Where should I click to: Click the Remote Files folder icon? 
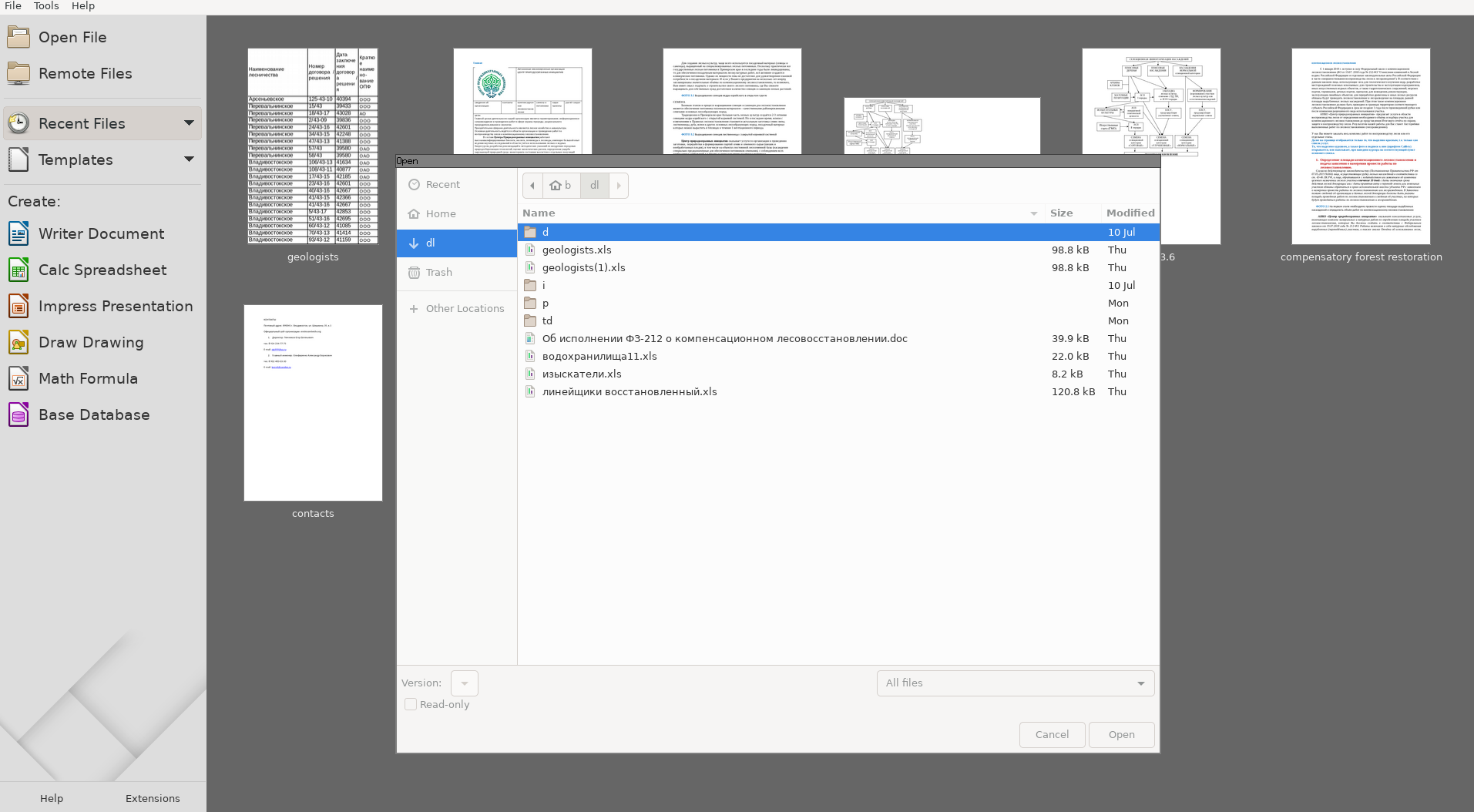pos(18,73)
